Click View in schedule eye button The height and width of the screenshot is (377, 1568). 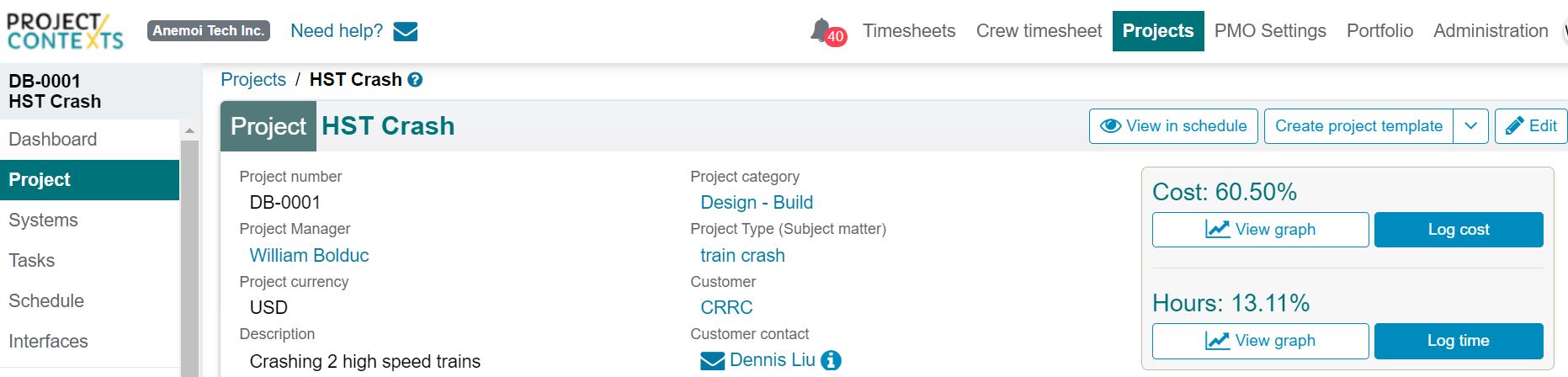[1173, 126]
